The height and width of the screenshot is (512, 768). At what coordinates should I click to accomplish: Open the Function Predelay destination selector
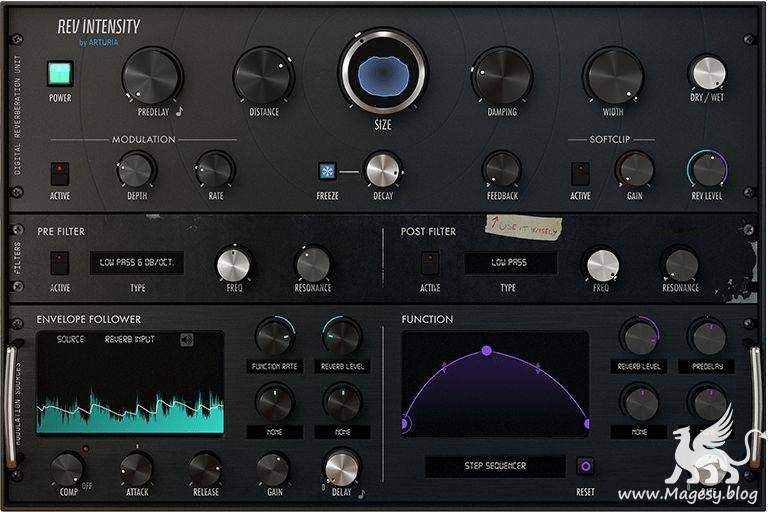(x=707, y=366)
